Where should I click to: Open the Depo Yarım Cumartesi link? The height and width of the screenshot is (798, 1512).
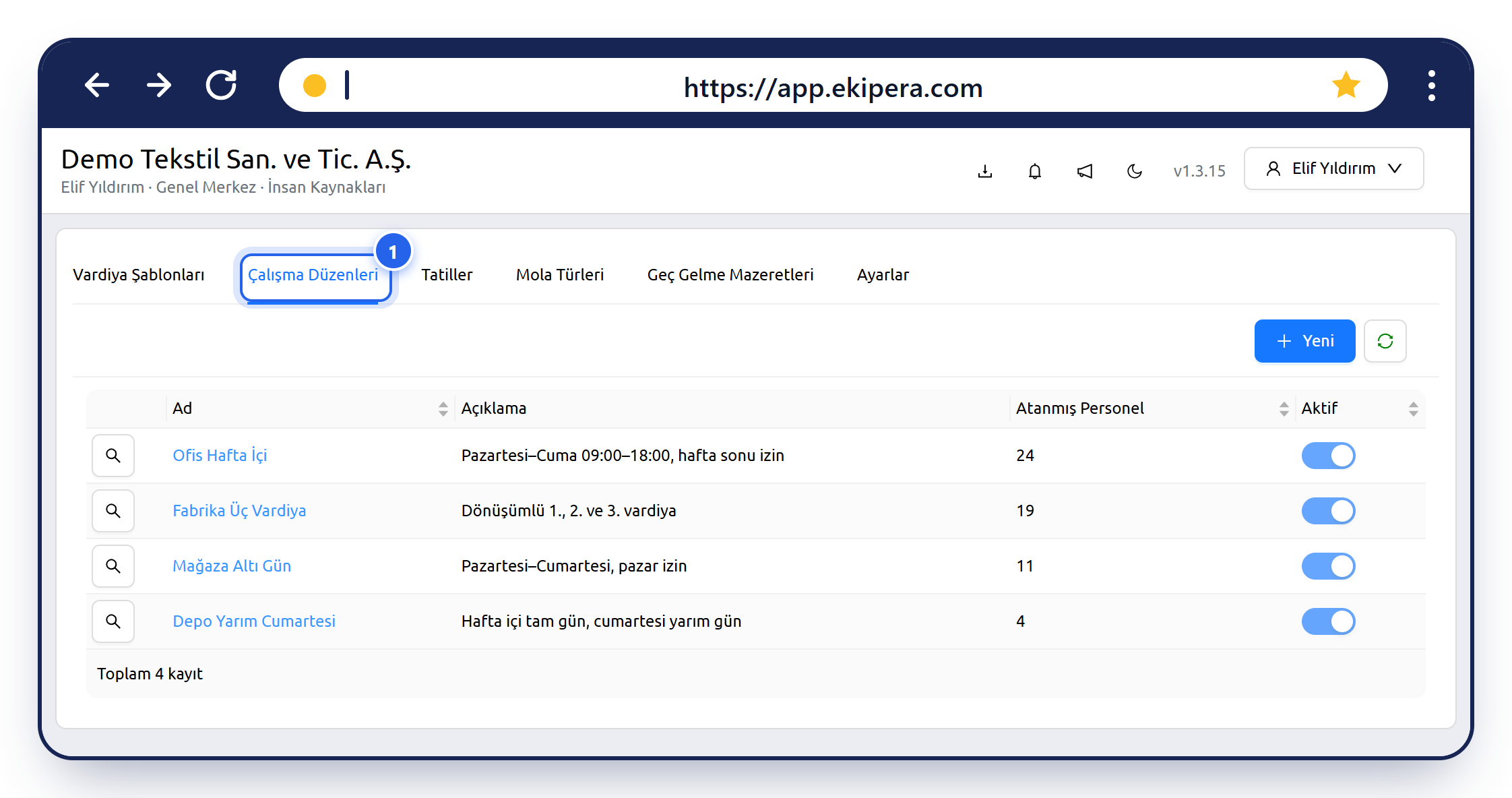click(254, 621)
